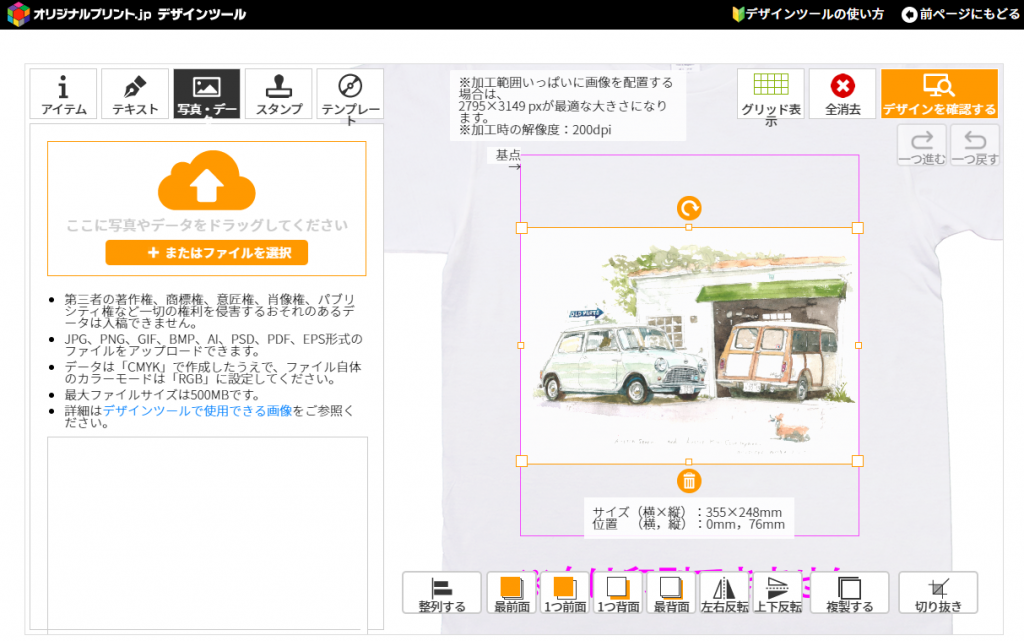Click the オリジナルプリント.jp logo
Viewport: 1024px width, 641px height.
[x=127, y=14]
